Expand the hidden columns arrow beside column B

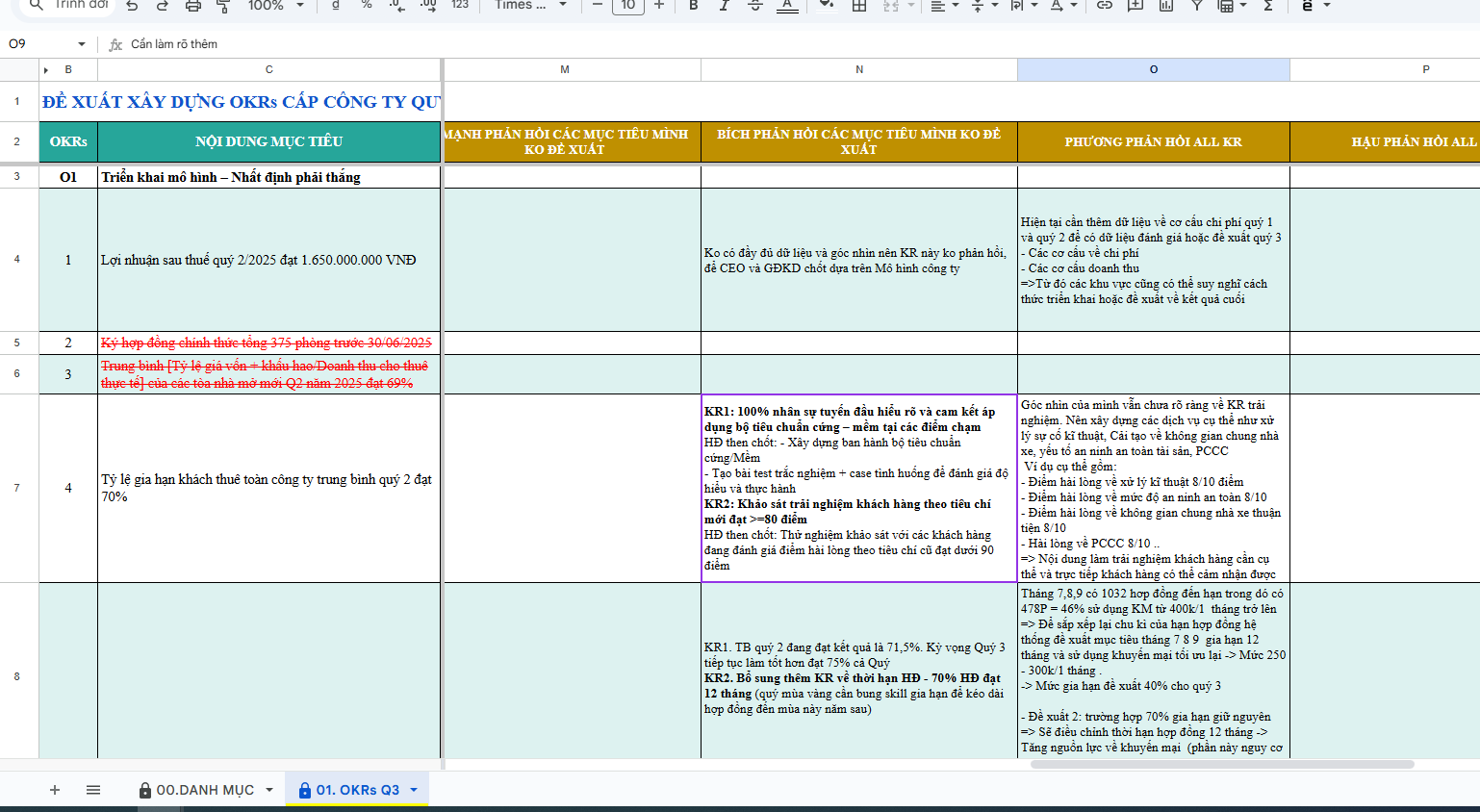[x=45, y=69]
